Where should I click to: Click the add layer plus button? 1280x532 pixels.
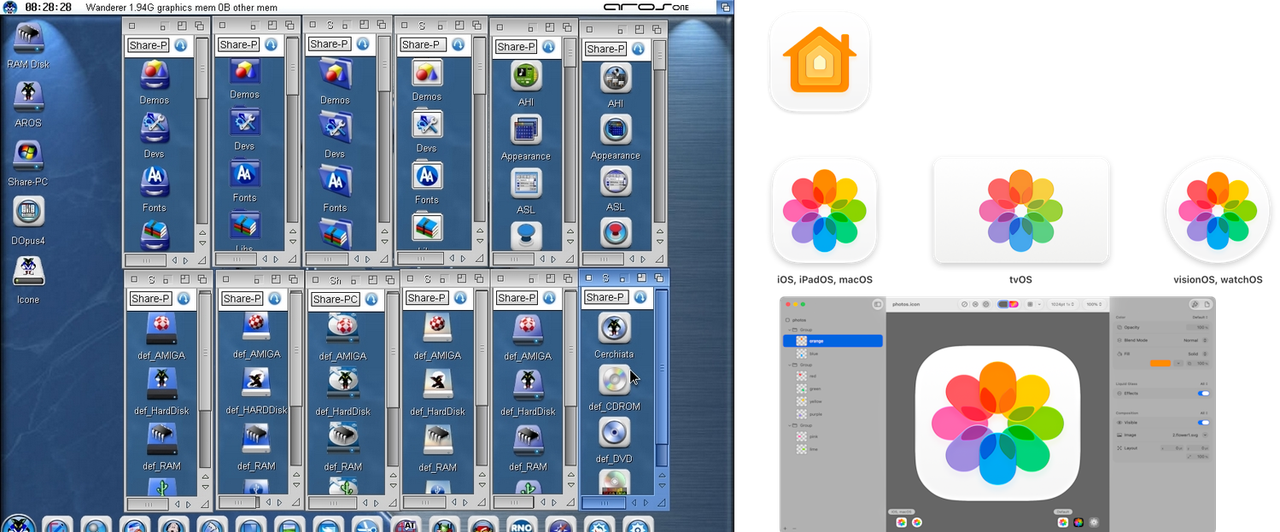coord(787,528)
